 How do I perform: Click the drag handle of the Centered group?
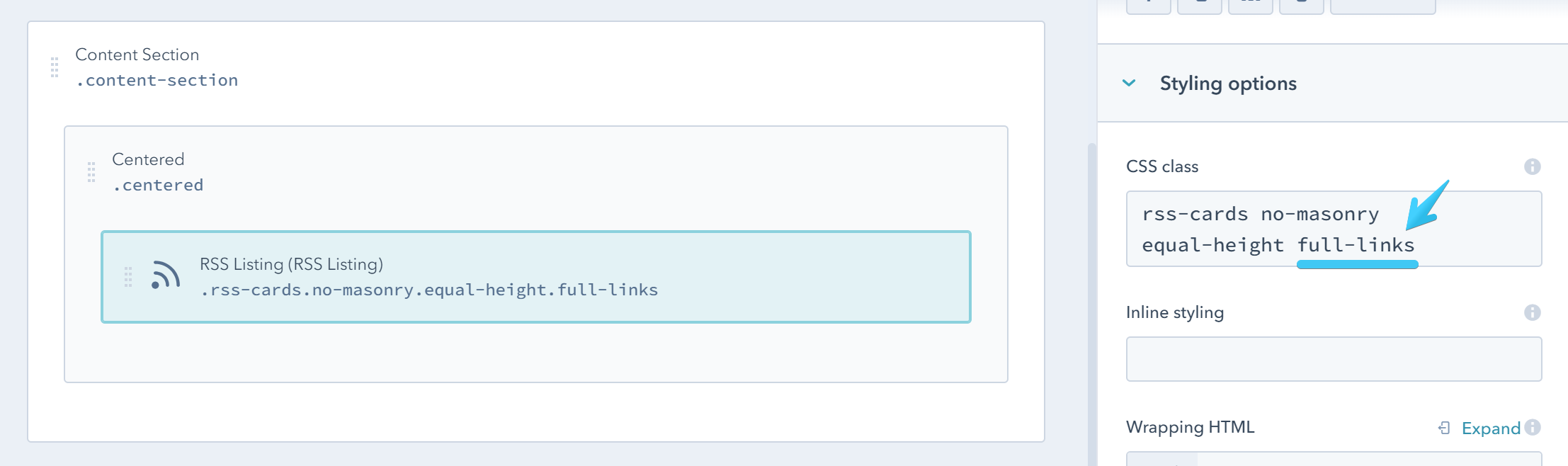pos(91,172)
